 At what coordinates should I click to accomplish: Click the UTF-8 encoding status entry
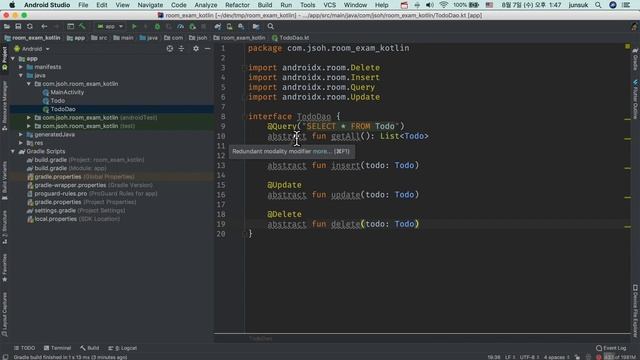pos(530,357)
